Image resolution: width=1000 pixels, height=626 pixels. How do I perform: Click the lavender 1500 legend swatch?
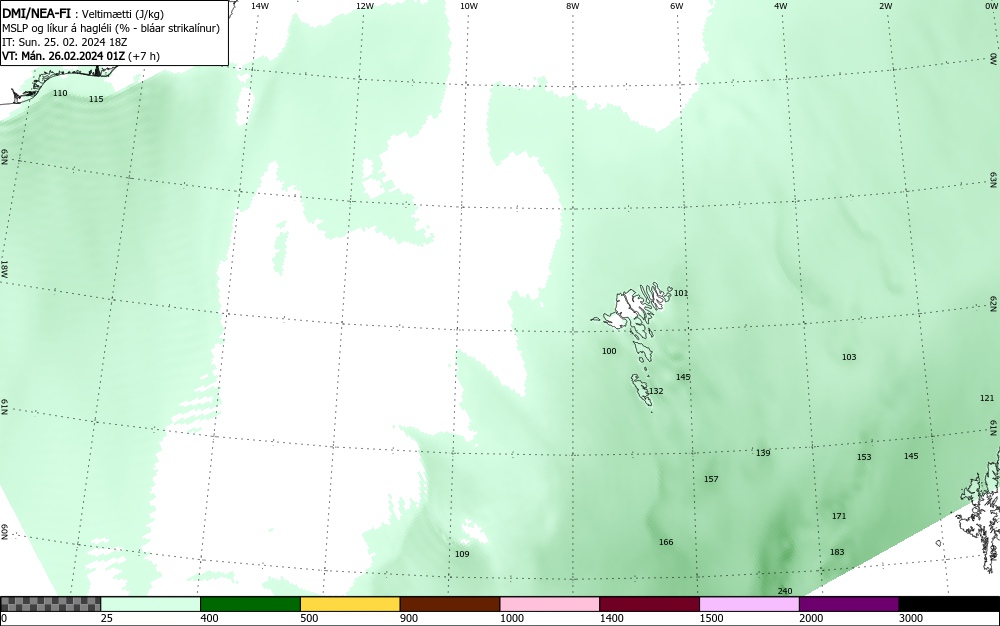[749, 604]
